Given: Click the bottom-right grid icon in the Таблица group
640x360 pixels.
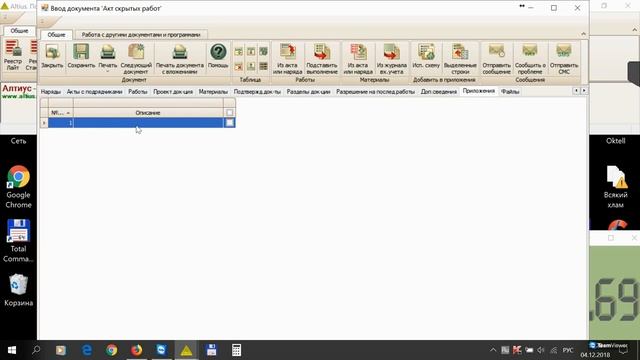Looking at the screenshot, I should click(x=263, y=66).
